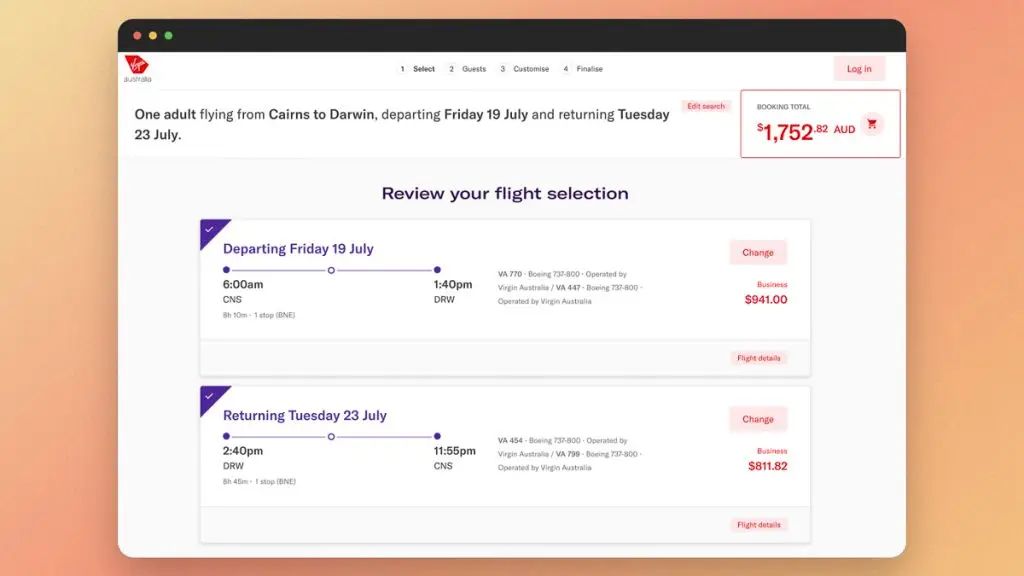Click the 8h 45m 1 stop (BNE) text
The width and height of the screenshot is (1024, 576).
point(259,481)
